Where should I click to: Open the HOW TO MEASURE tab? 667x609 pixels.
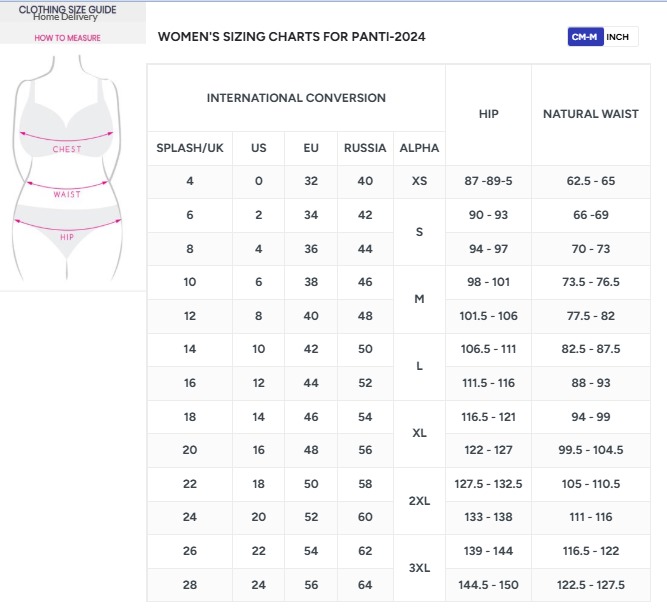(x=67, y=38)
